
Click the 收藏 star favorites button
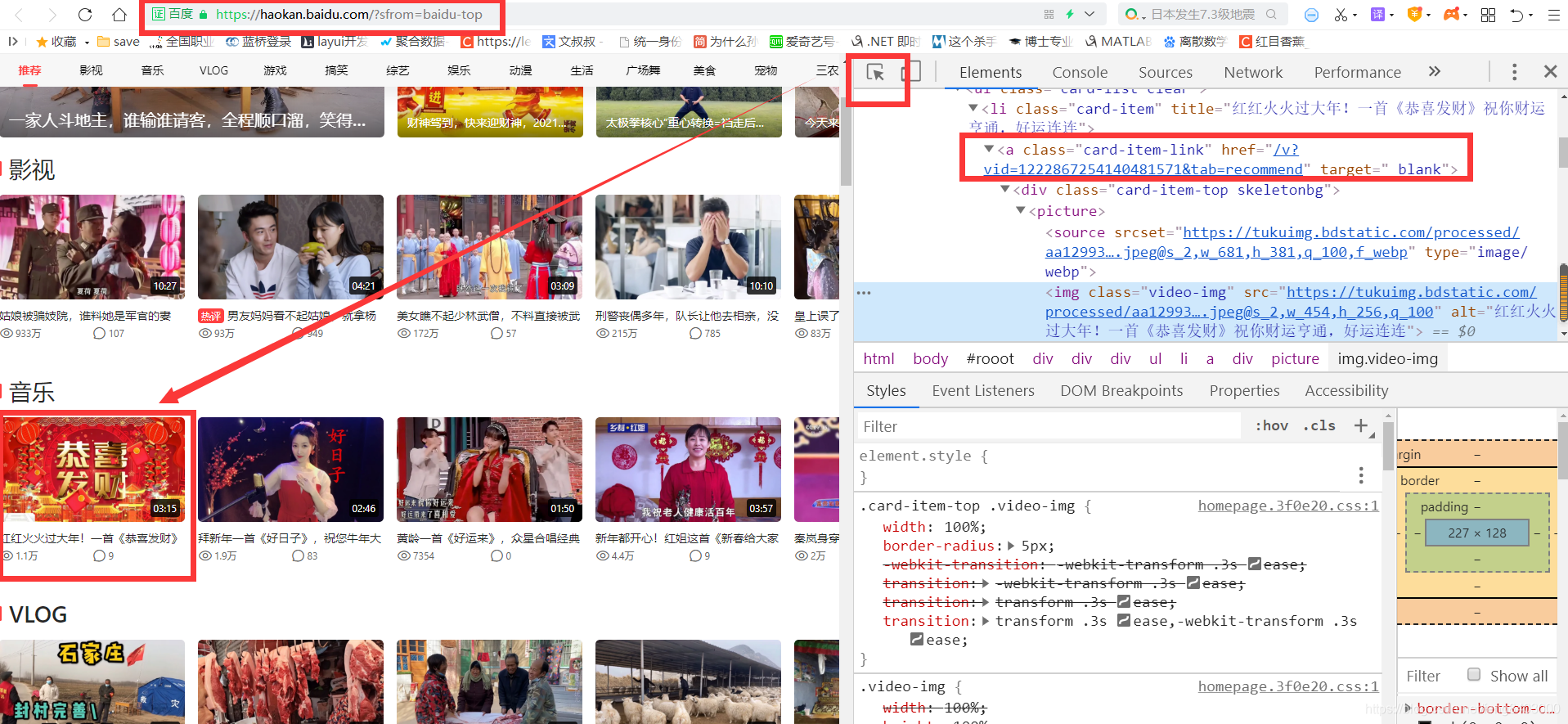(56, 41)
